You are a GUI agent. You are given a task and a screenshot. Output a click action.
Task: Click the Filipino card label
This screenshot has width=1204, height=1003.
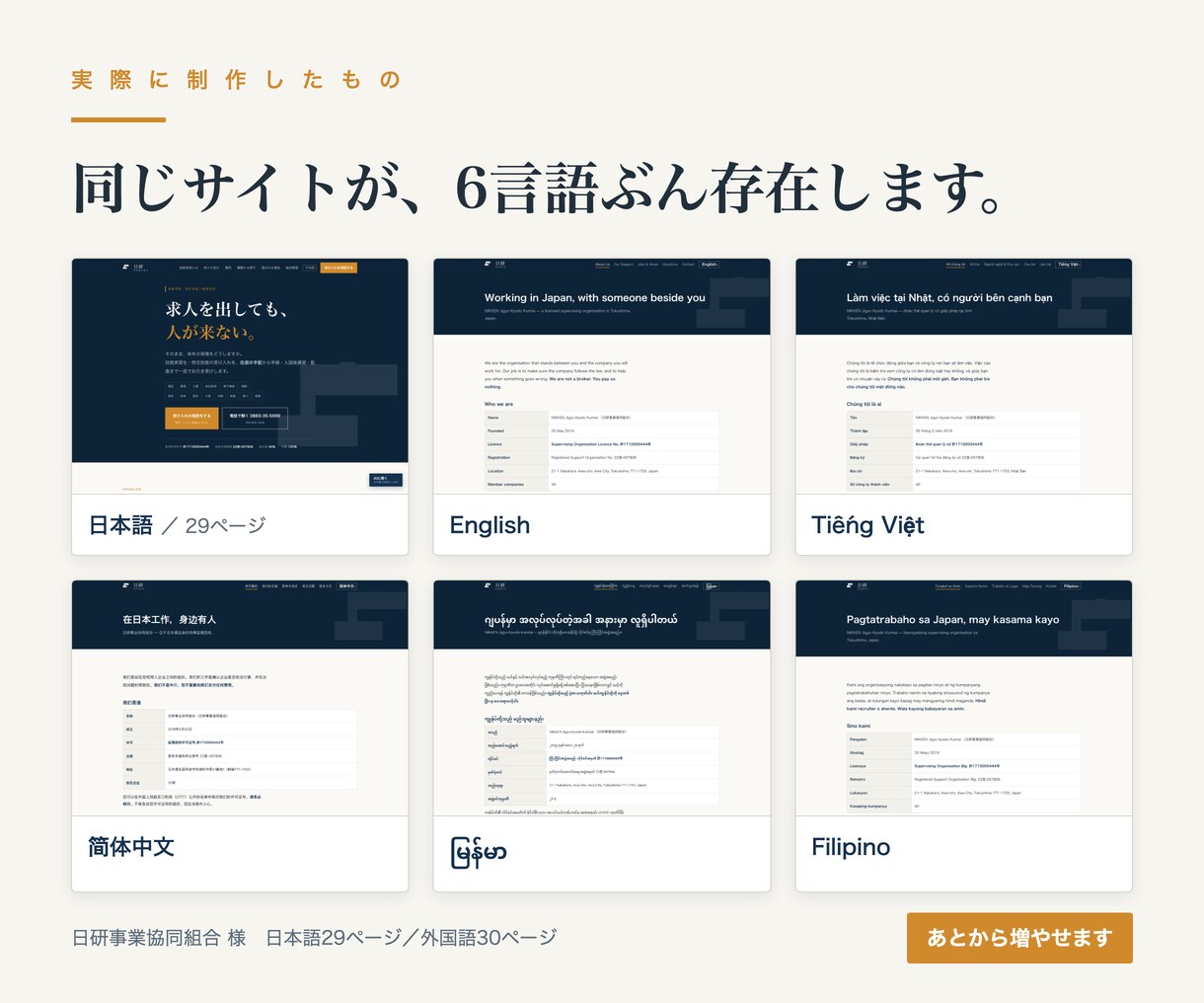click(851, 847)
